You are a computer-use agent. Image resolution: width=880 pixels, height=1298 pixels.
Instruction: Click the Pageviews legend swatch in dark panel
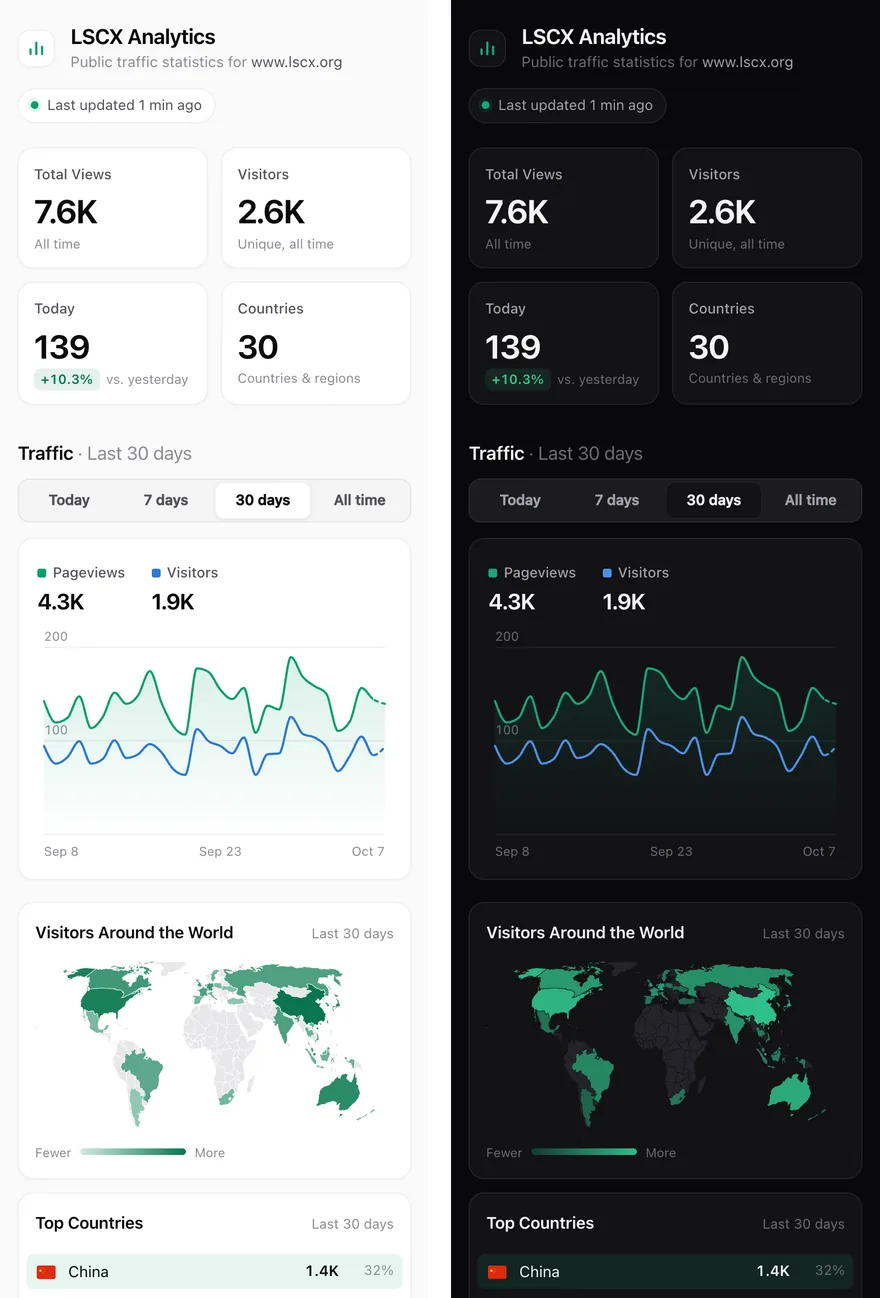click(493, 573)
